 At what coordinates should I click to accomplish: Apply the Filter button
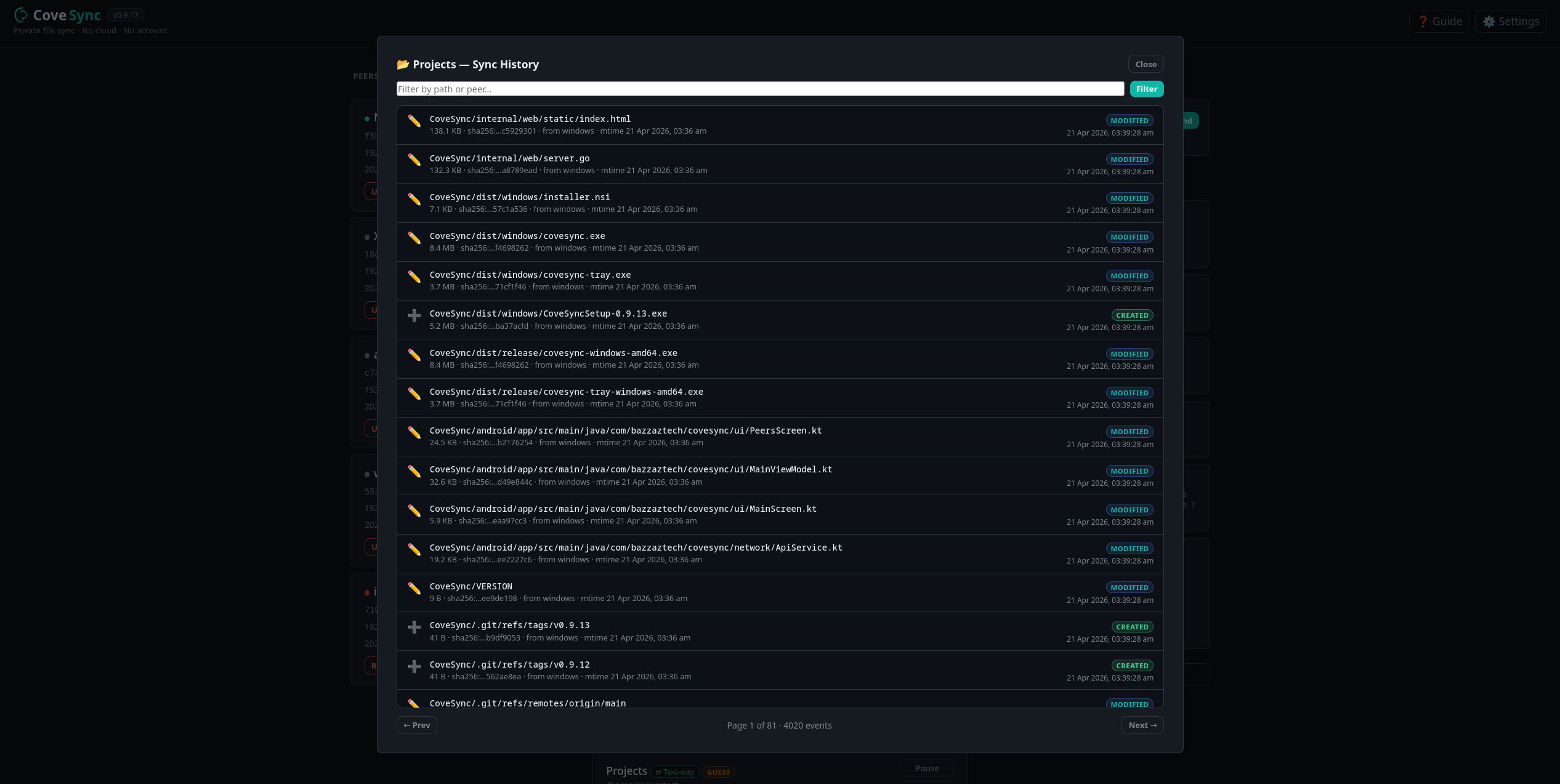pyautogui.click(x=1146, y=89)
